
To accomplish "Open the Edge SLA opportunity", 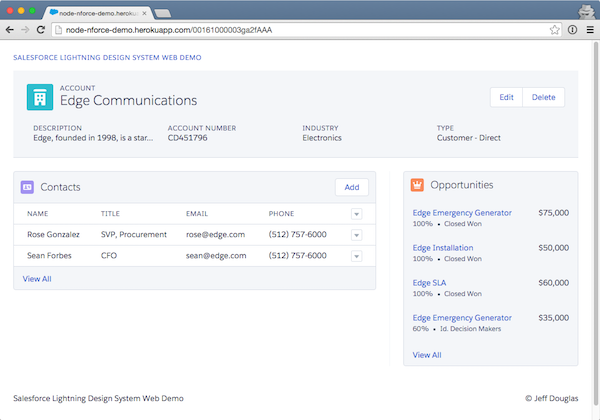I will coord(429,283).
